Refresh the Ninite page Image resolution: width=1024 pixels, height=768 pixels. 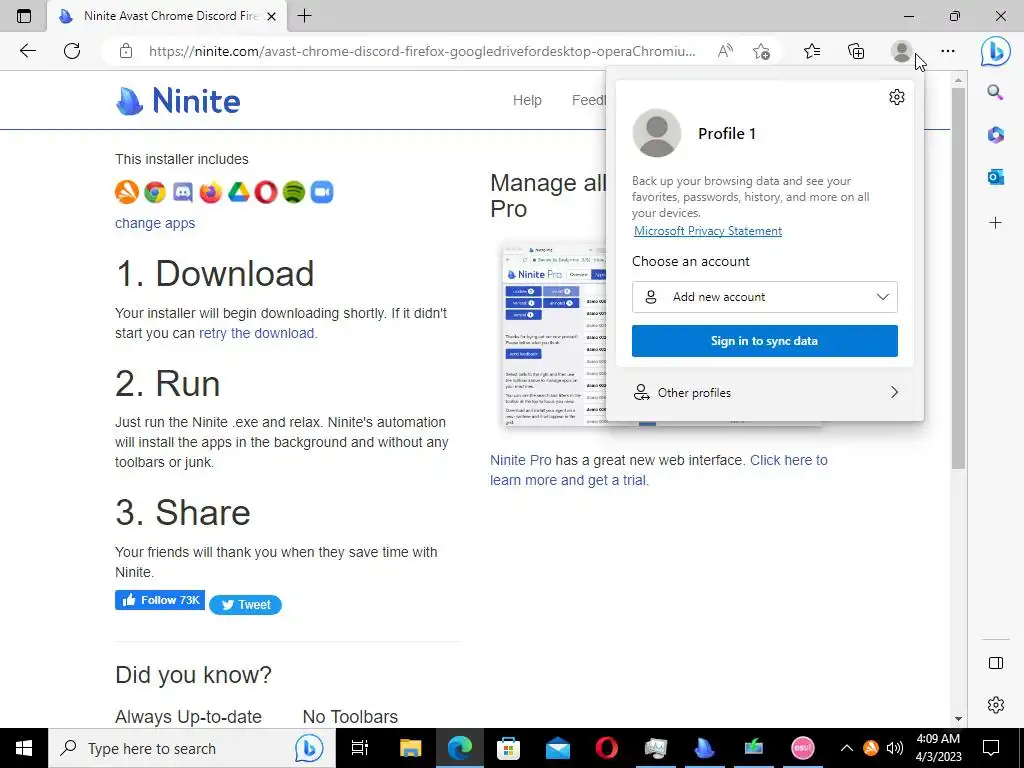72,51
